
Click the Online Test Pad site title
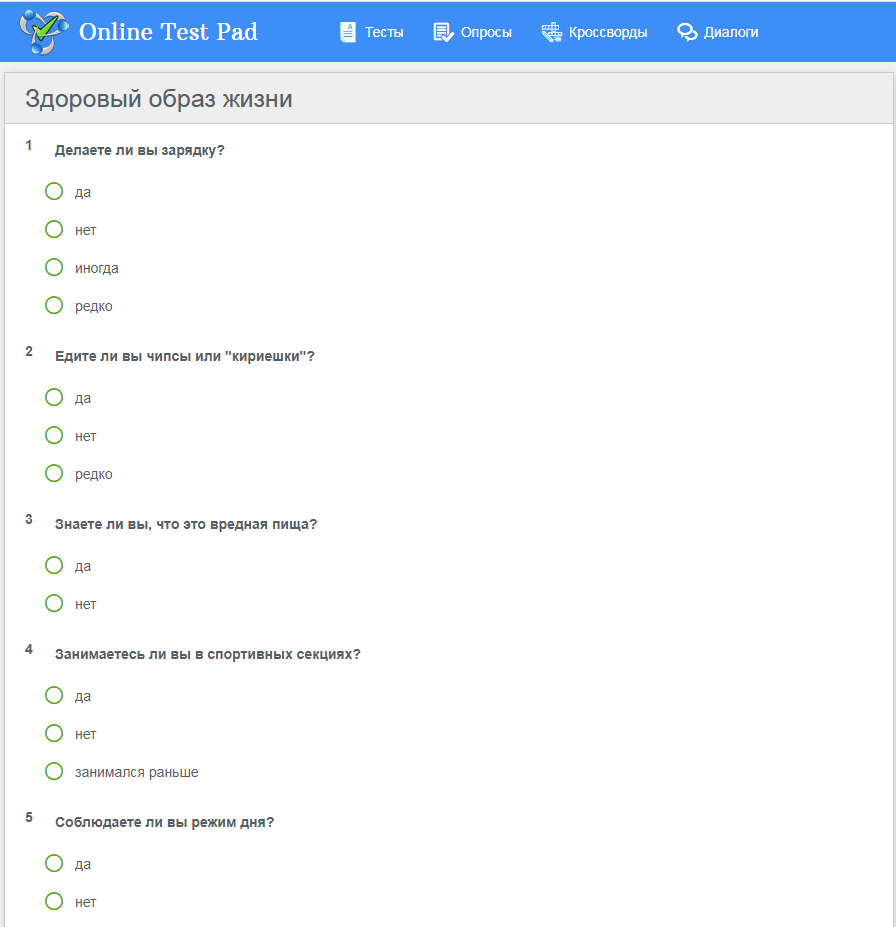point(168,32)
